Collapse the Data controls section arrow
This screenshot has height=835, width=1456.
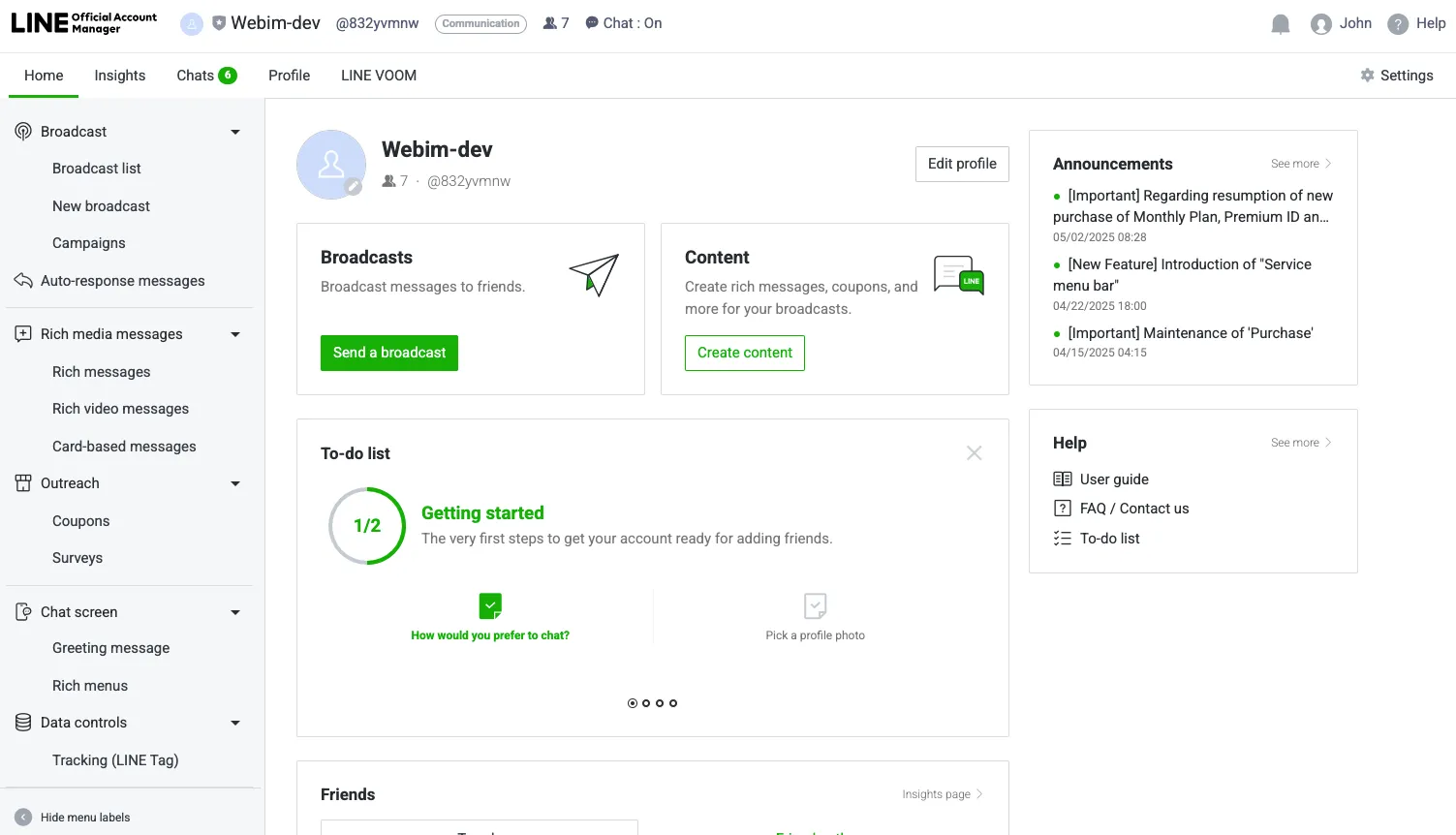(x=235, y=723)
